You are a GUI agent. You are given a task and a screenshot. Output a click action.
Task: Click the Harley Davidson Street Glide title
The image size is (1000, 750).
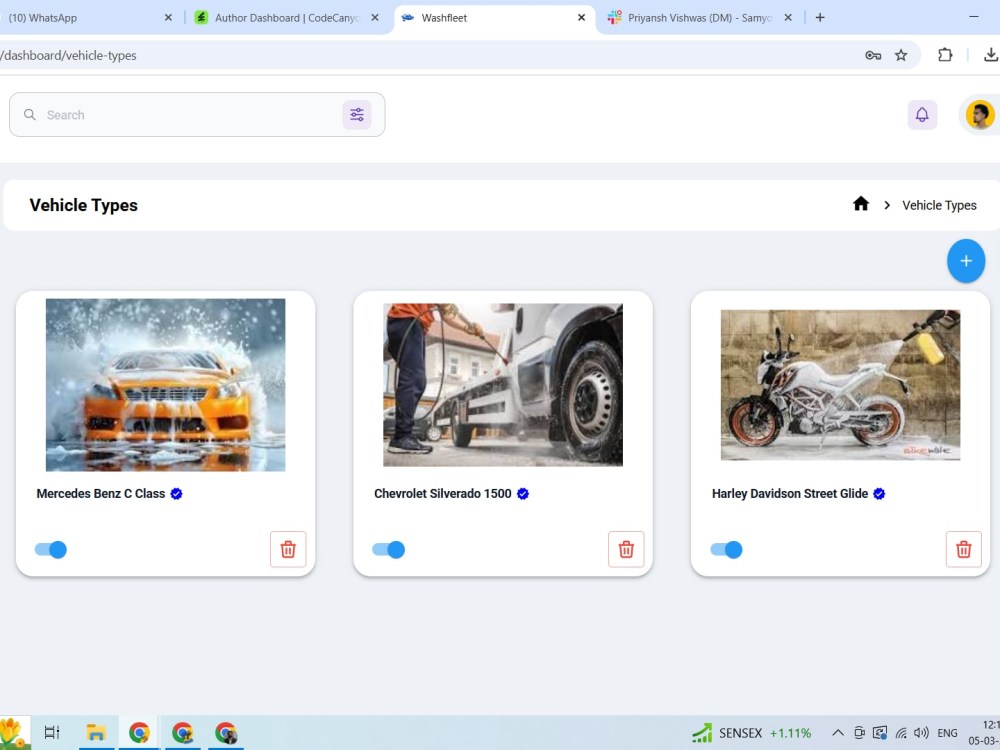(x=790, y=494)
